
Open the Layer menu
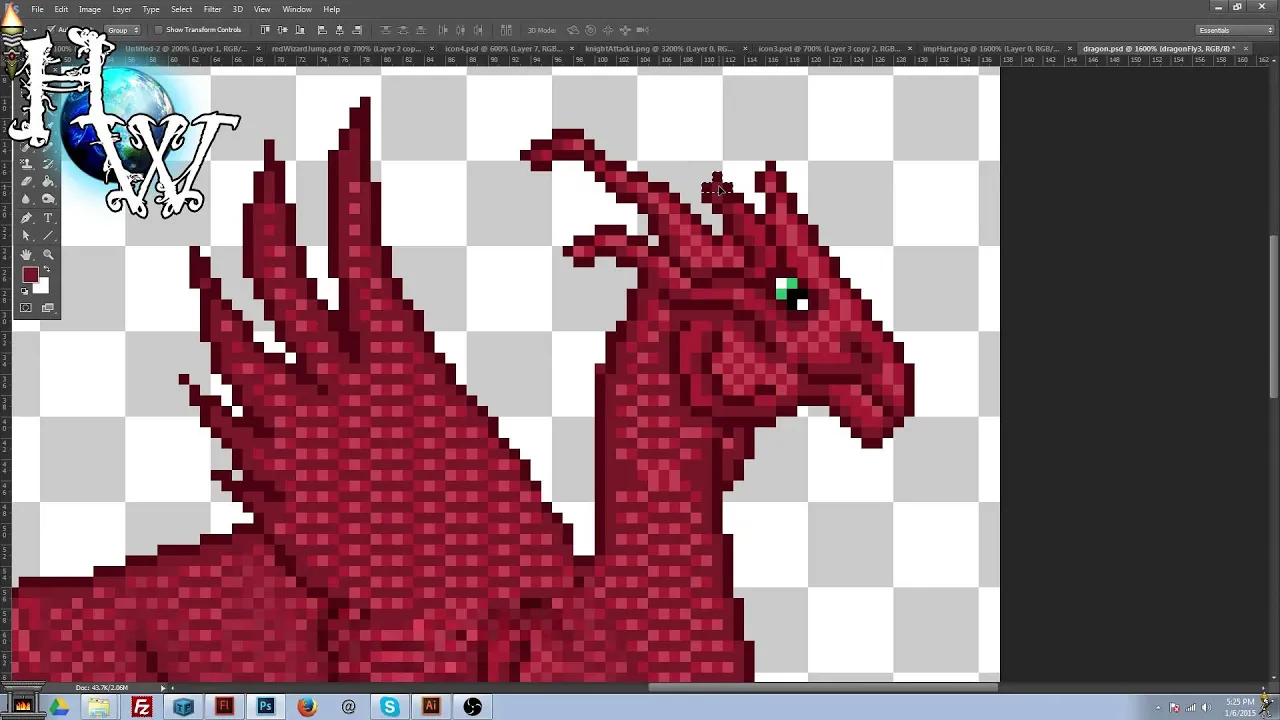click(x=122, y=9)
